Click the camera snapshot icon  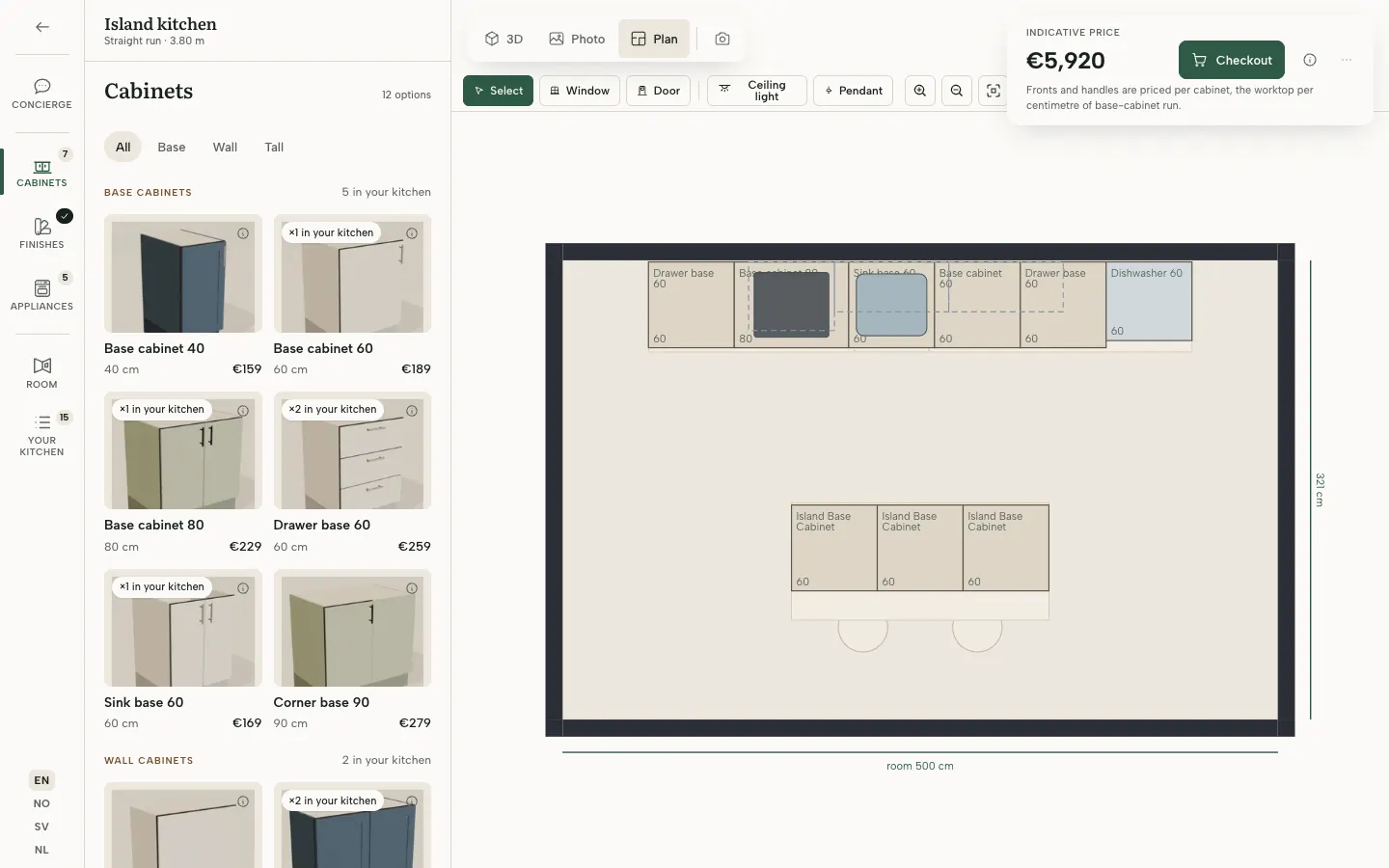pos(722,39)
